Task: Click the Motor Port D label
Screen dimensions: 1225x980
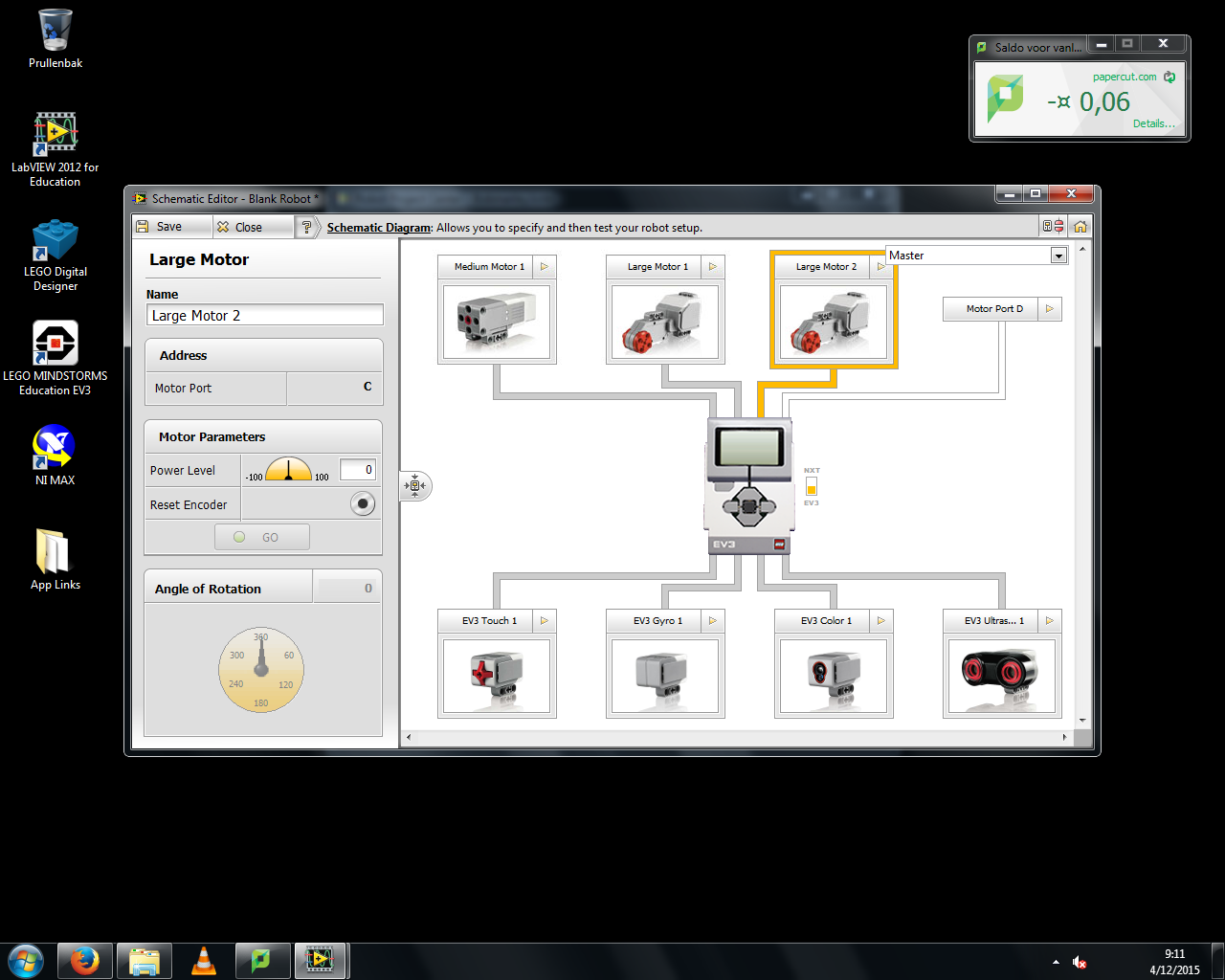Action: pos(993,309)
